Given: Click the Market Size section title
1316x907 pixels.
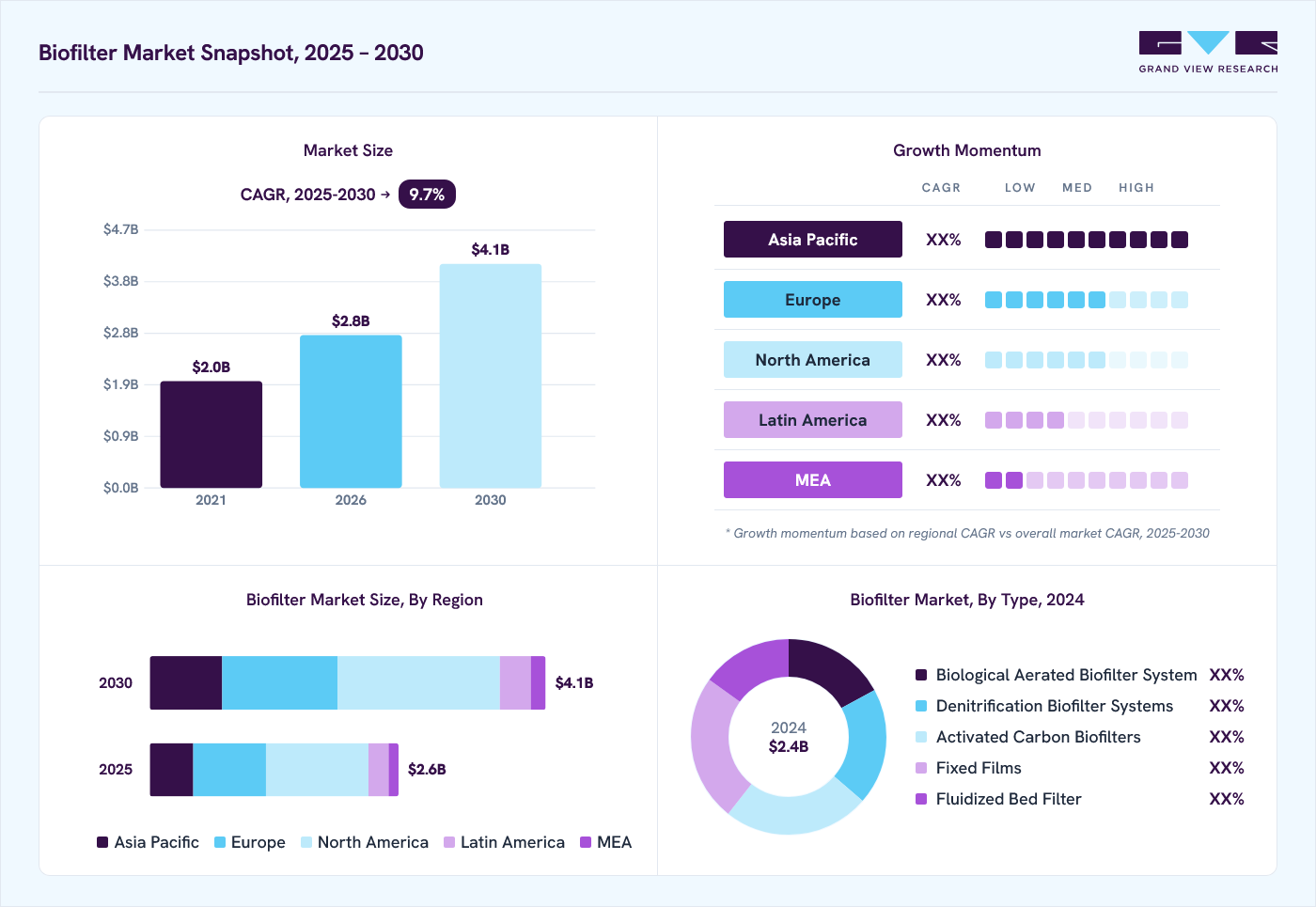Looking at the screenshot, I should [x=348, y=150].
